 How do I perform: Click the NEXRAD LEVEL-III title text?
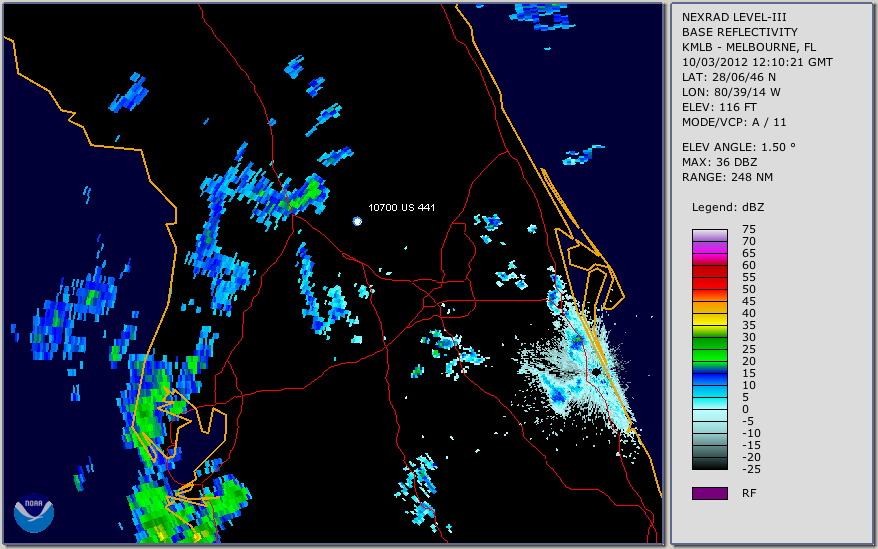pyautogui.click(x=734, y=17)
